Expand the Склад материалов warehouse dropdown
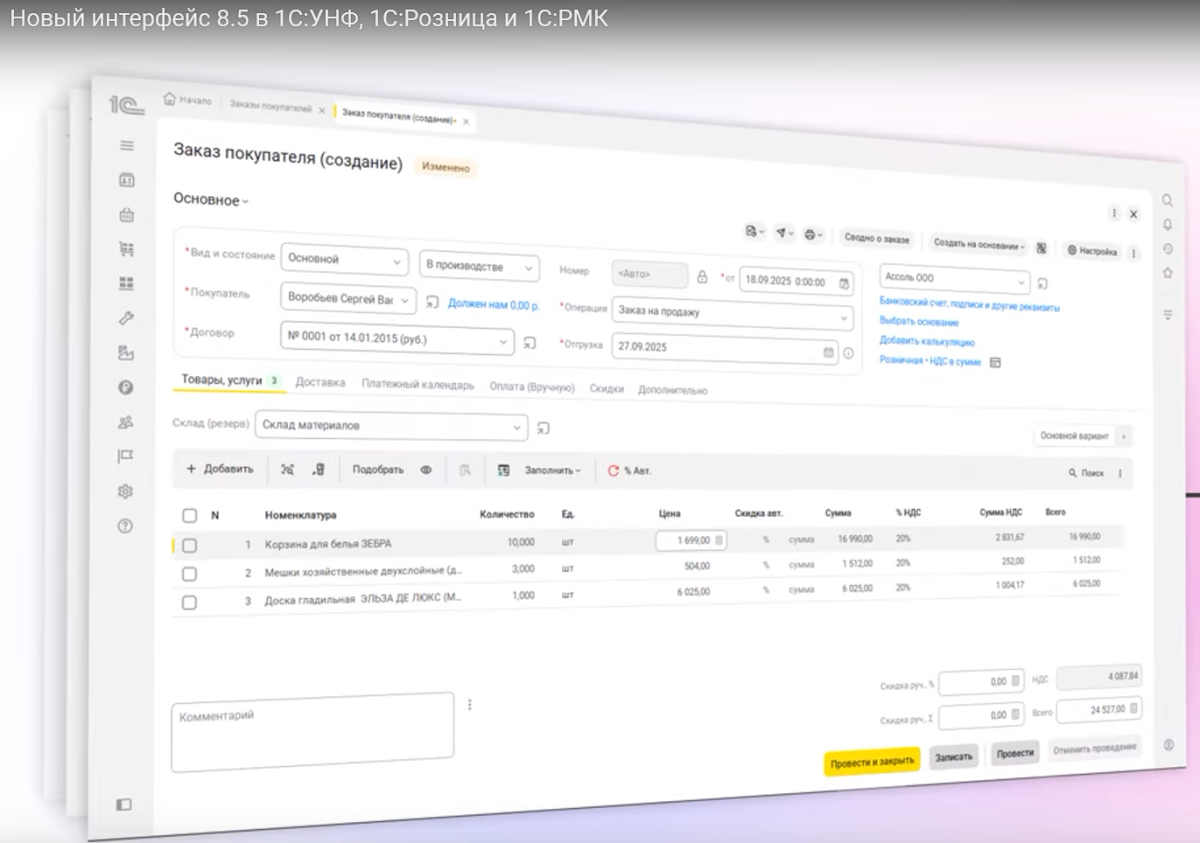Screen dimensions: 1200x843 [517, 427]
